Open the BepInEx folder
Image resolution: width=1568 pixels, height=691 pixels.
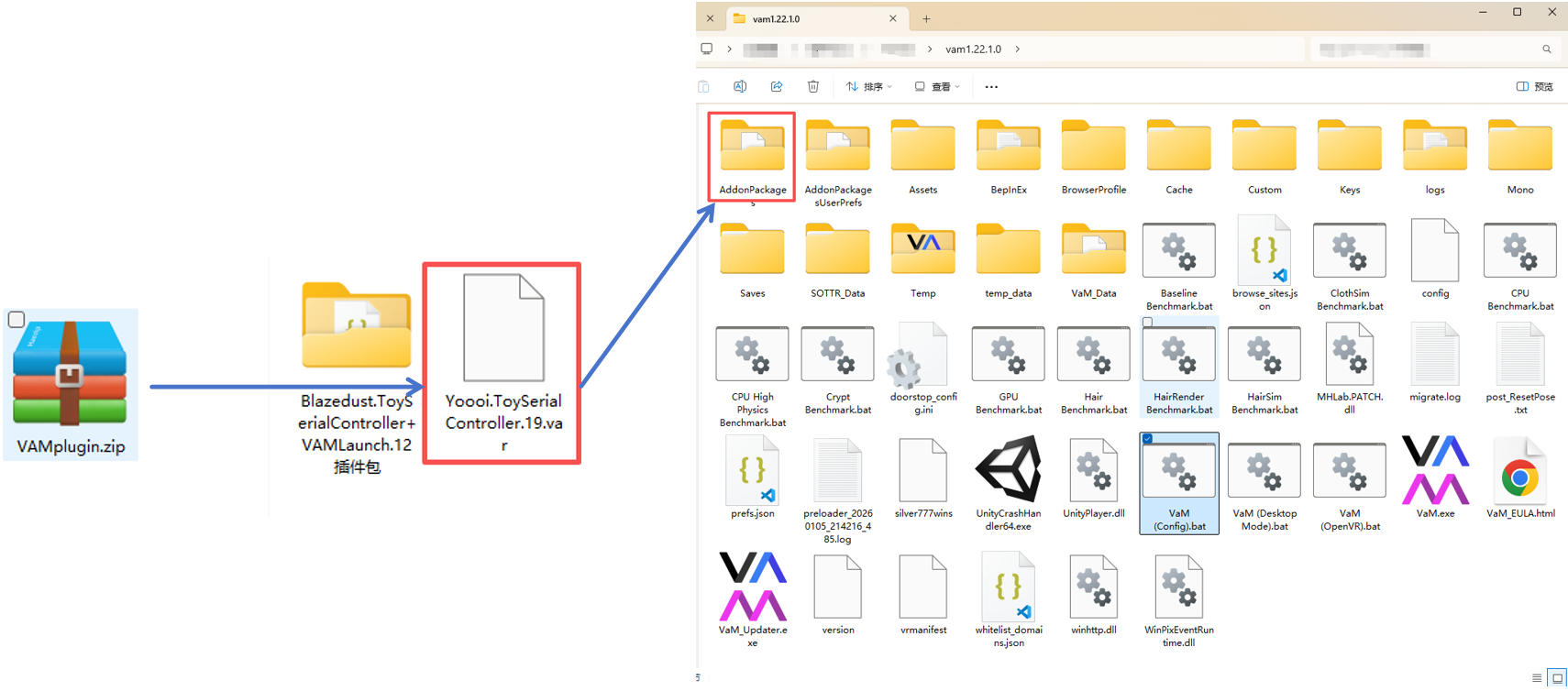coord(1008,158)
